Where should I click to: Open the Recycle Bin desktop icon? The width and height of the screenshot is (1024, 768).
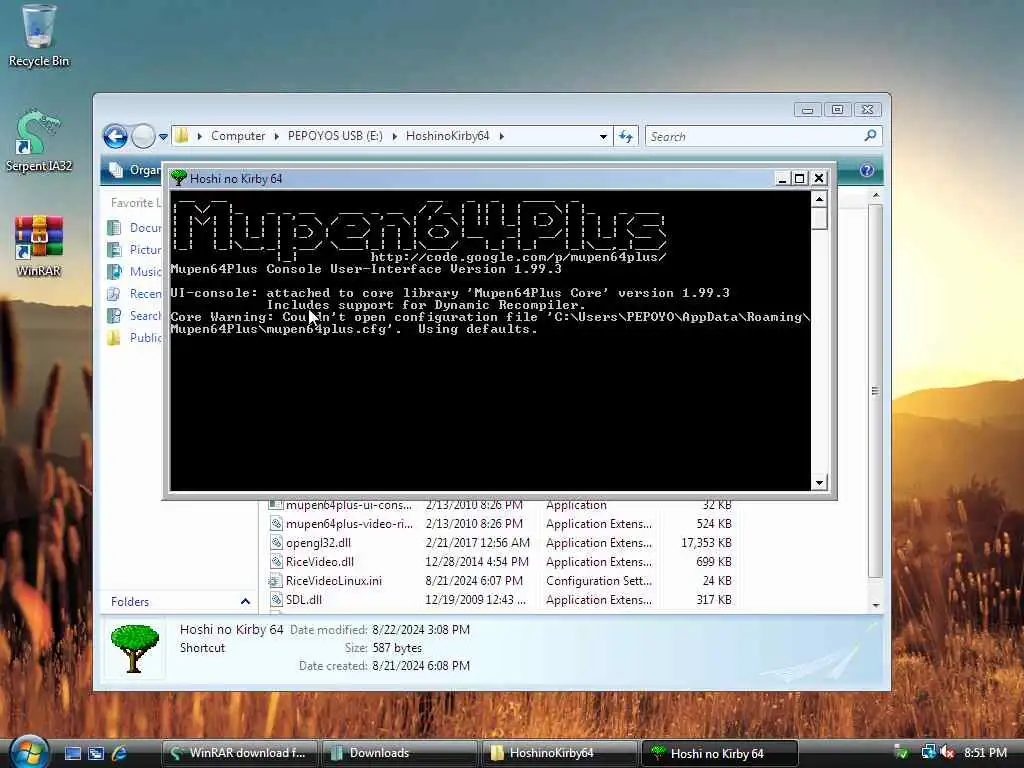(39, 36)
